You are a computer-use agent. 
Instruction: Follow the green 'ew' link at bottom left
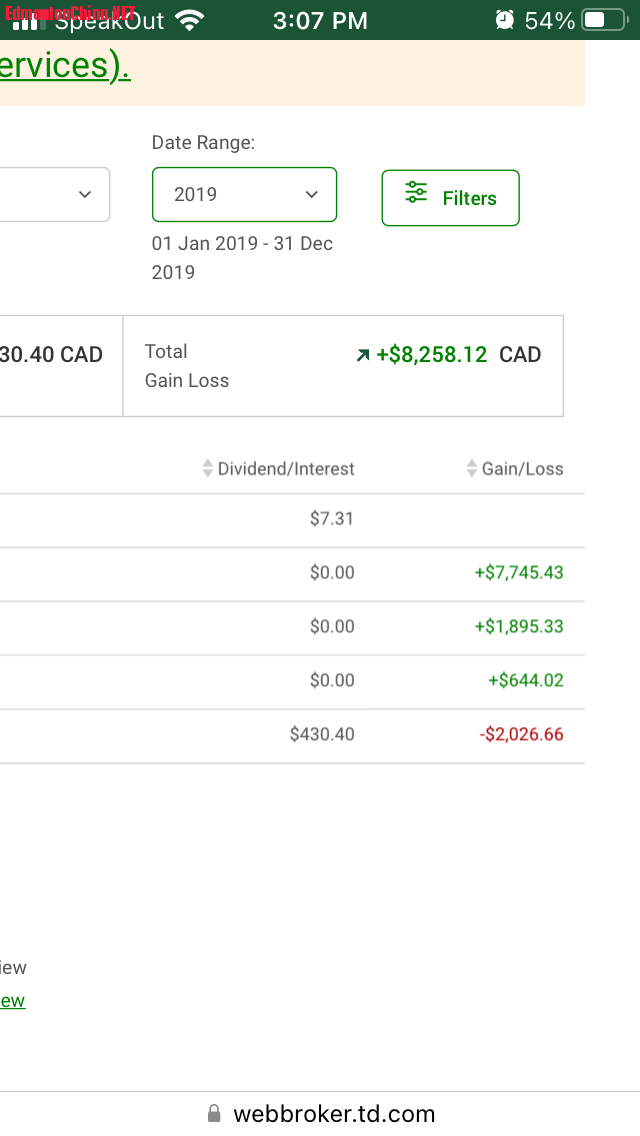point(13,1001)
